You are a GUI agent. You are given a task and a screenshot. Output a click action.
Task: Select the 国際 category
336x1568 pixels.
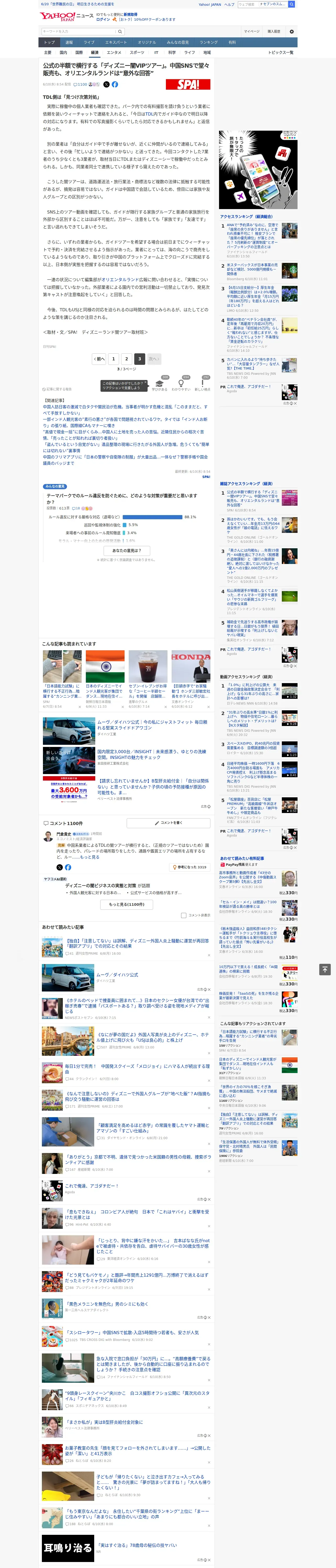point(79,52)
